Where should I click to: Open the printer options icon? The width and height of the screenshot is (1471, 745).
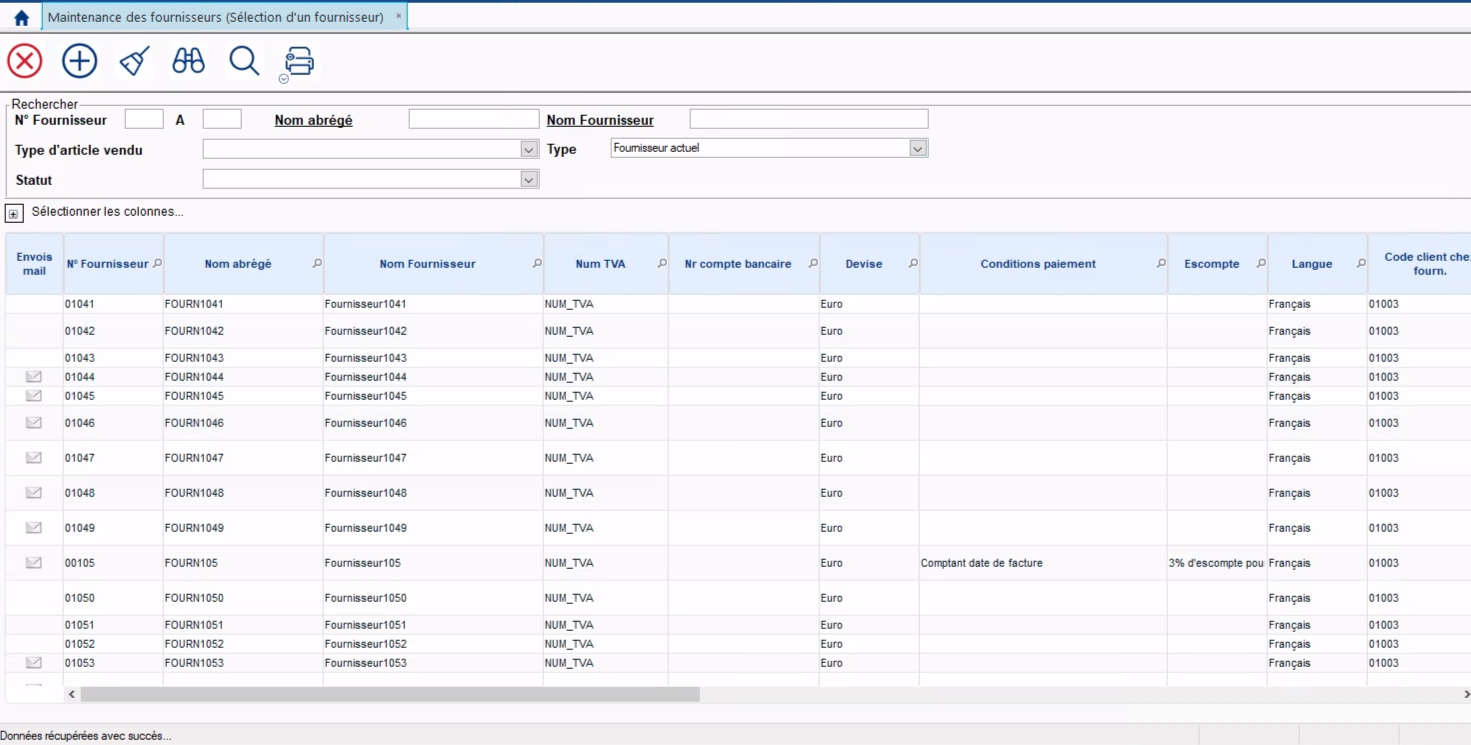(299, 62)
